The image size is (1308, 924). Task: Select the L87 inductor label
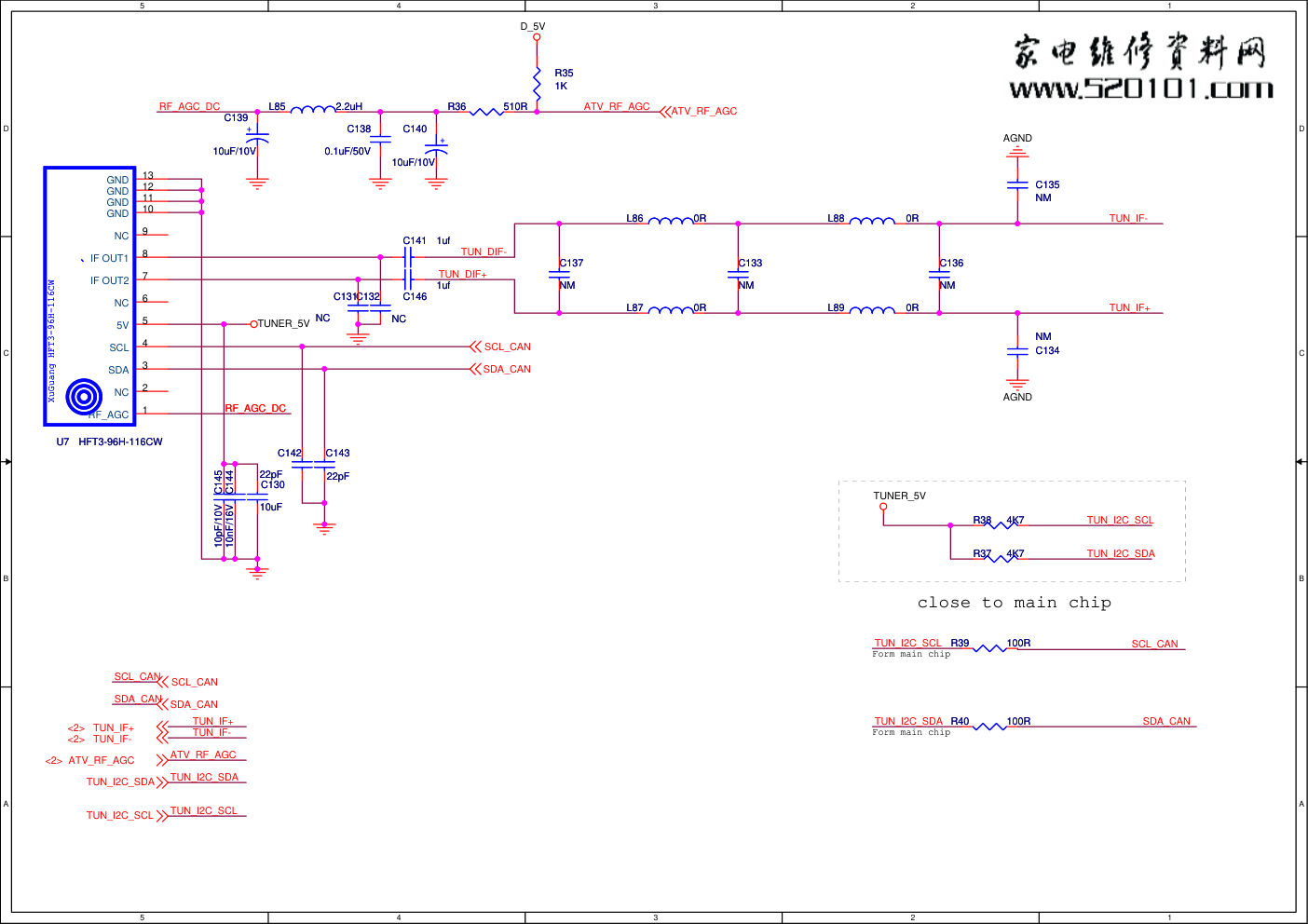tap(634, 307)
